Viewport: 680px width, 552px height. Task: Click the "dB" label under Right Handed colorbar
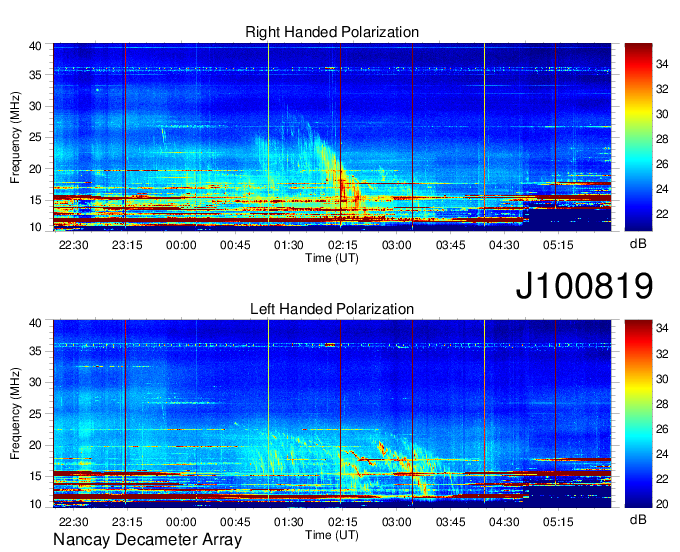(638, 244)
